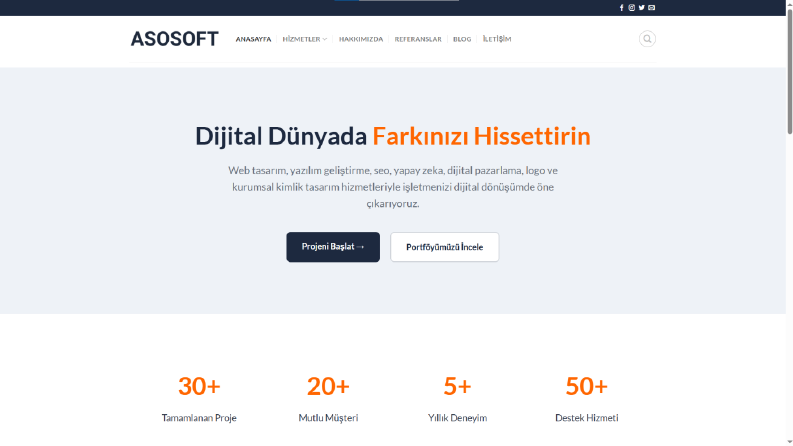Viewport: 793px width, 446px height.
Task: Click the ASOSOFT logo
Action: [174, 39]
